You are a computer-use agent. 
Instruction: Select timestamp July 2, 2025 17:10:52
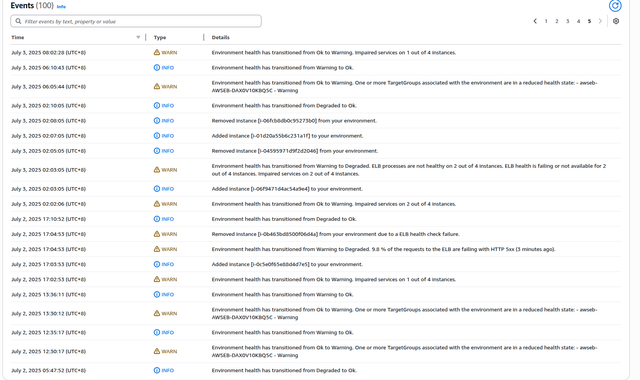point(49,219)
